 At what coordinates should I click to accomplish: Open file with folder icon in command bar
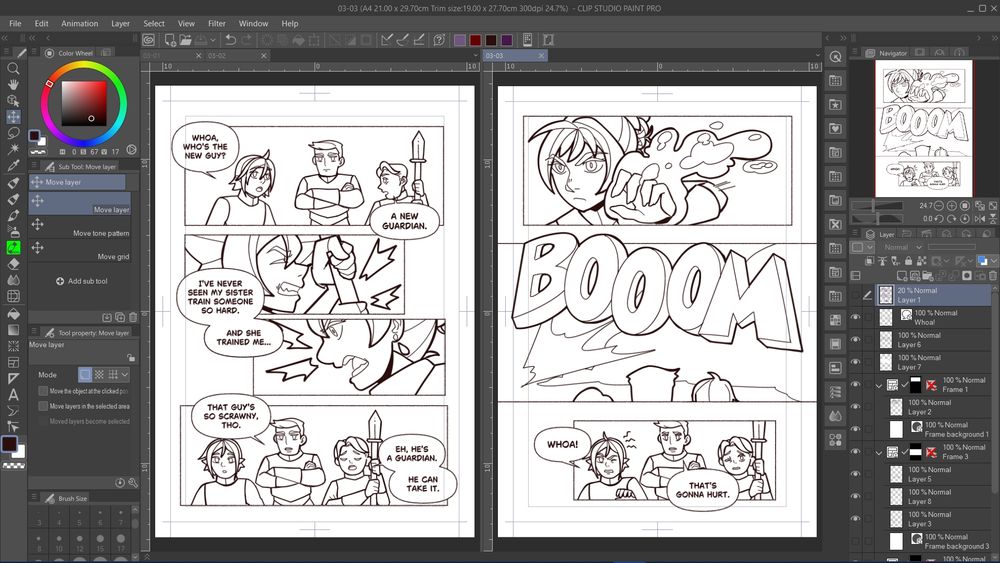click(x=186, y=40)
